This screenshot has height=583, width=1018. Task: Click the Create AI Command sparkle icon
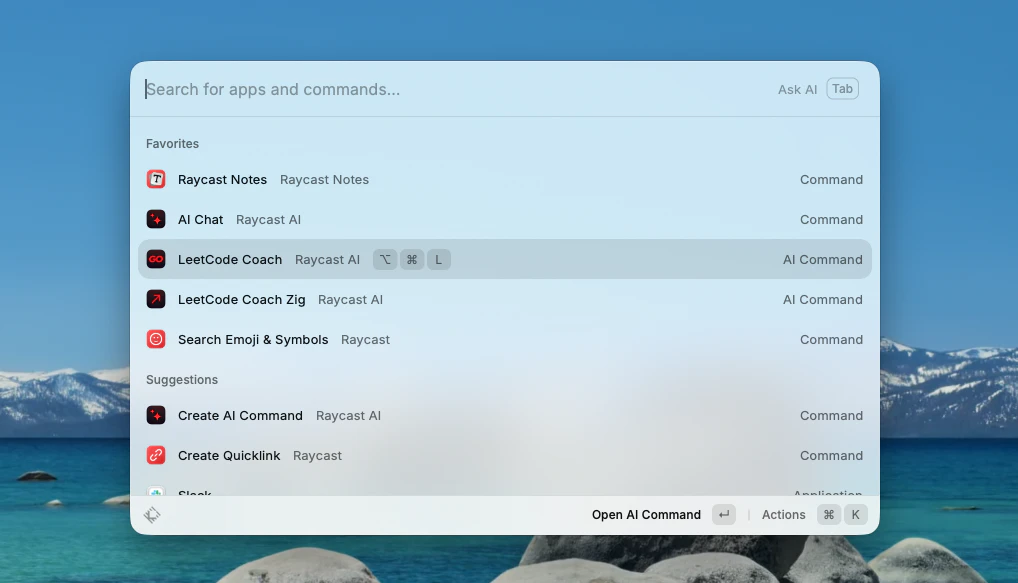tap(156, 416)
